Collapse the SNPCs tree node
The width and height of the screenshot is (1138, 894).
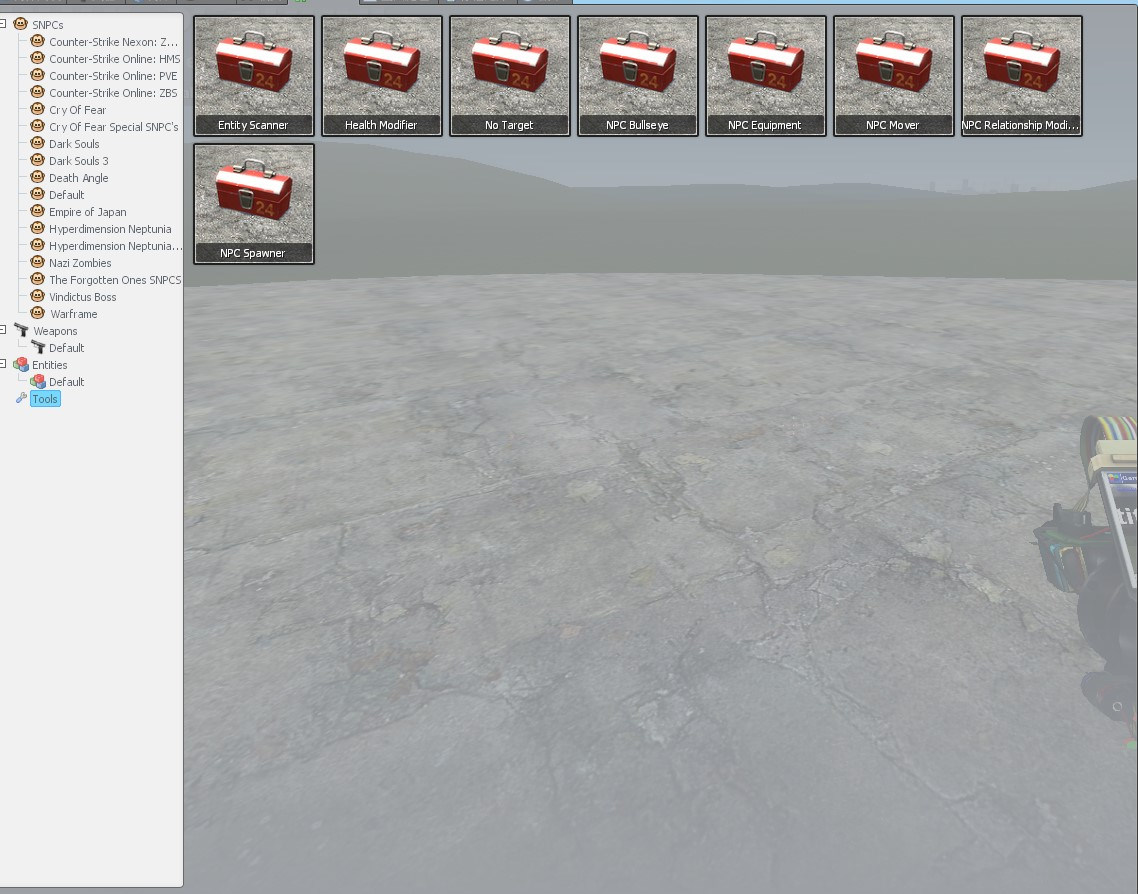coord(4,23)
